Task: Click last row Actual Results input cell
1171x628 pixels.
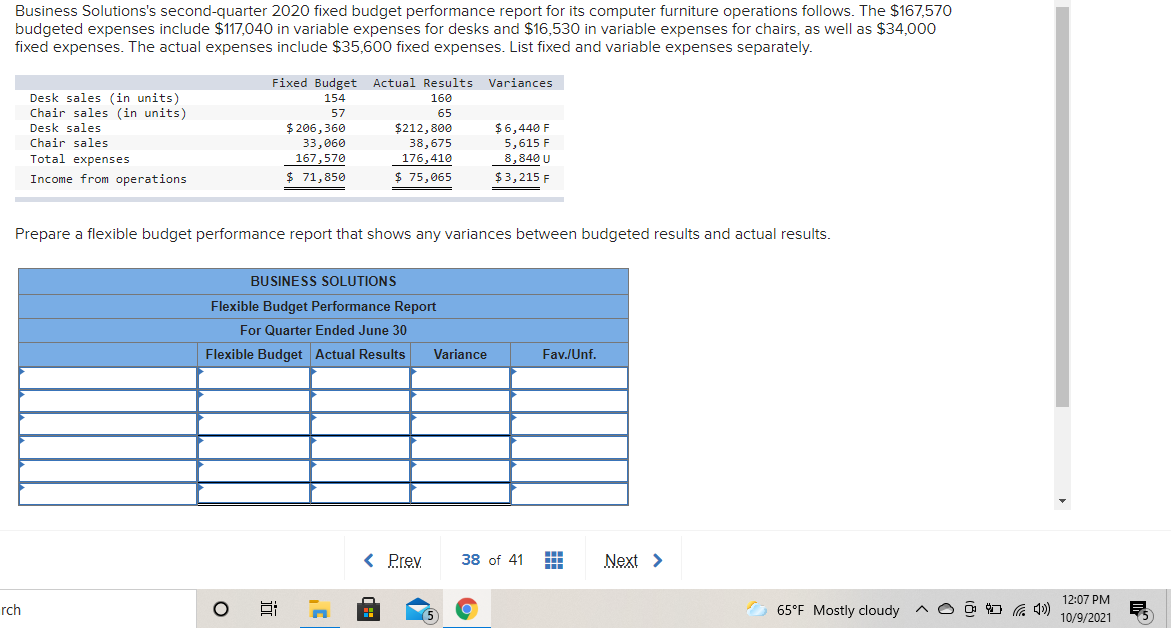Action: 361,494
